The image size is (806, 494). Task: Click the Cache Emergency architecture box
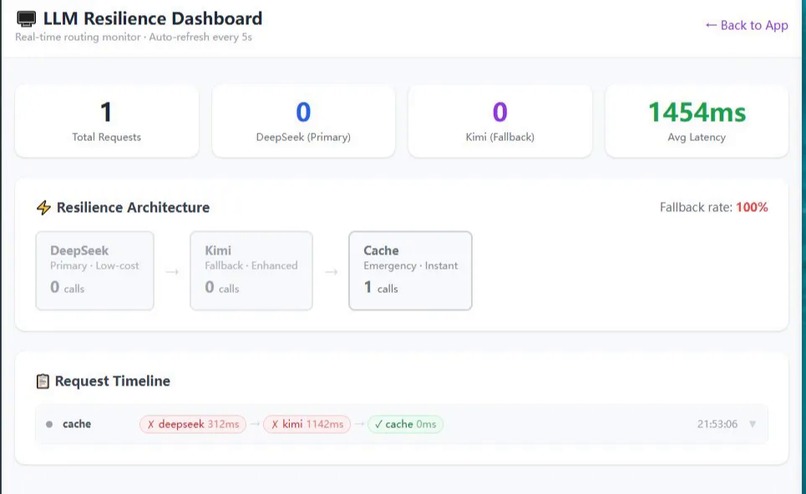point(410,271)
